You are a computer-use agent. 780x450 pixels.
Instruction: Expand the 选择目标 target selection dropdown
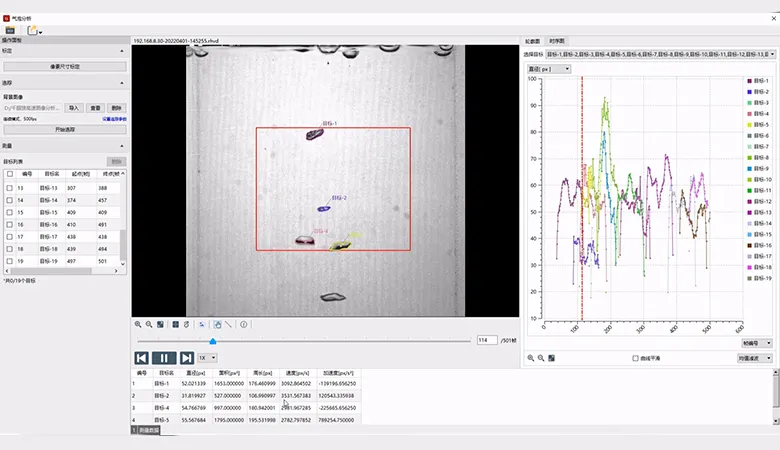(774, 53)
